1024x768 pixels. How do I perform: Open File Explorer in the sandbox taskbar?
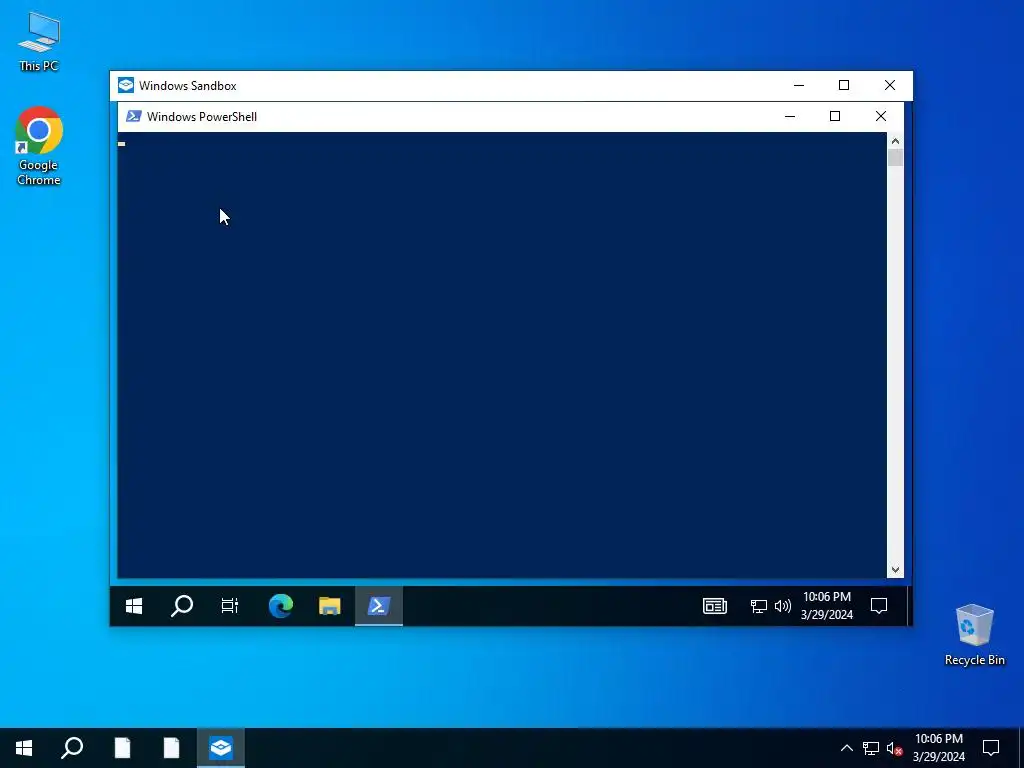(x=330, y=606)
